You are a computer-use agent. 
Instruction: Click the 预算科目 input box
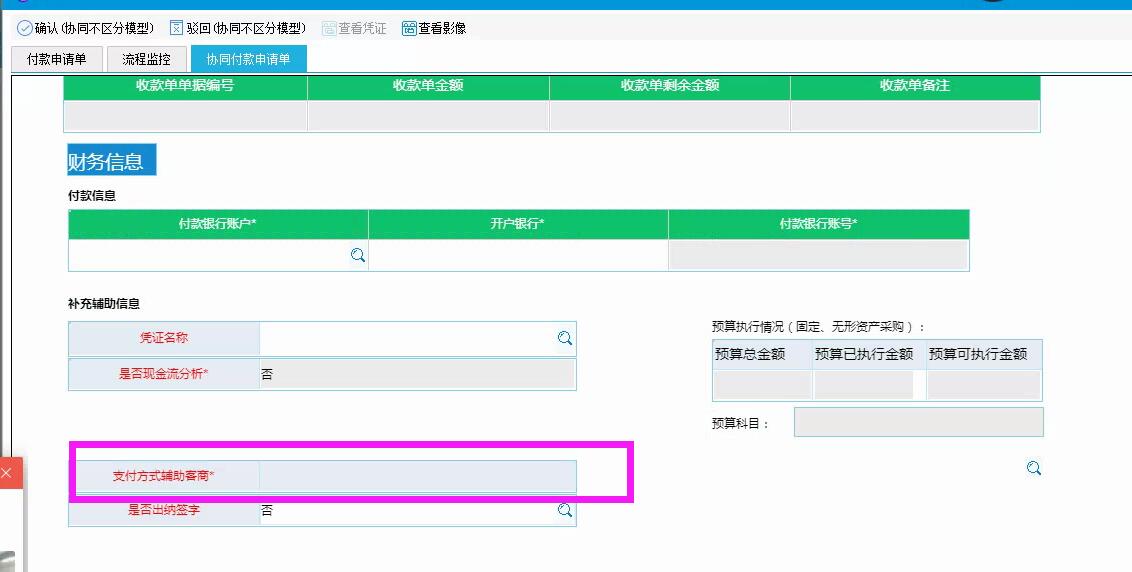pyautogui.click(x=918, y=422)
